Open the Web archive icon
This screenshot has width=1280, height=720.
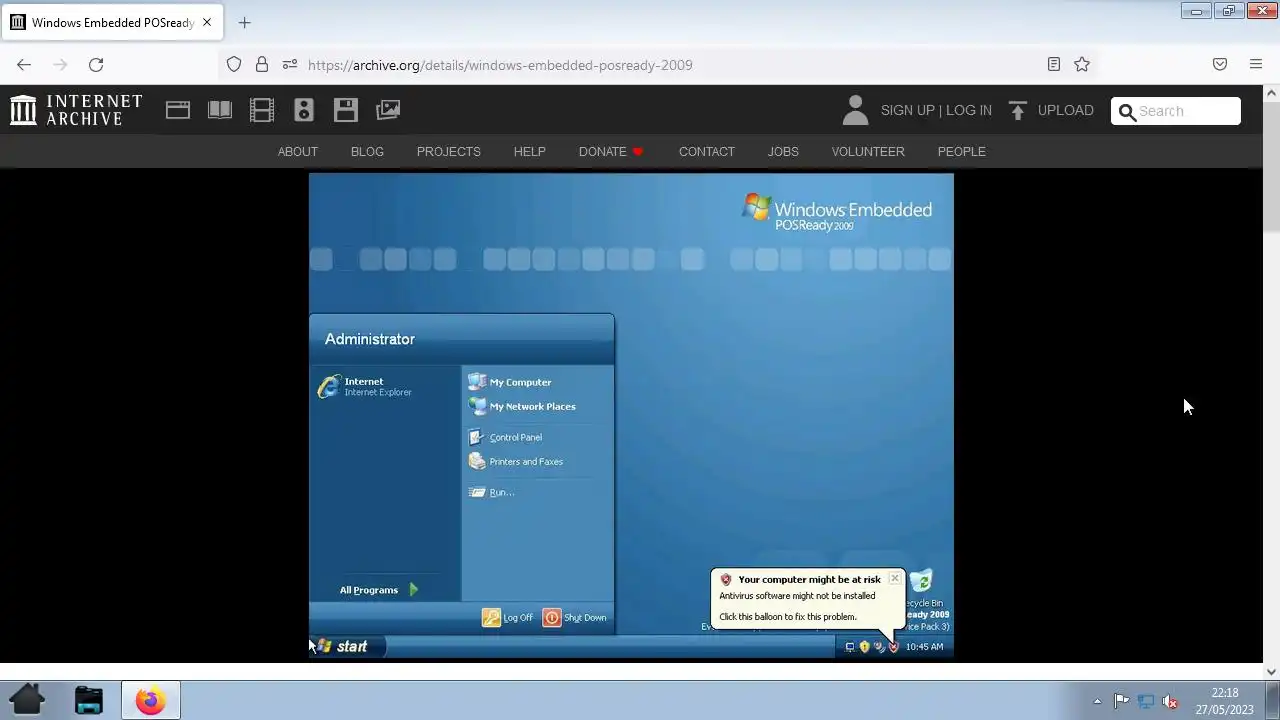pyautogui.click(x=178, y=110)
